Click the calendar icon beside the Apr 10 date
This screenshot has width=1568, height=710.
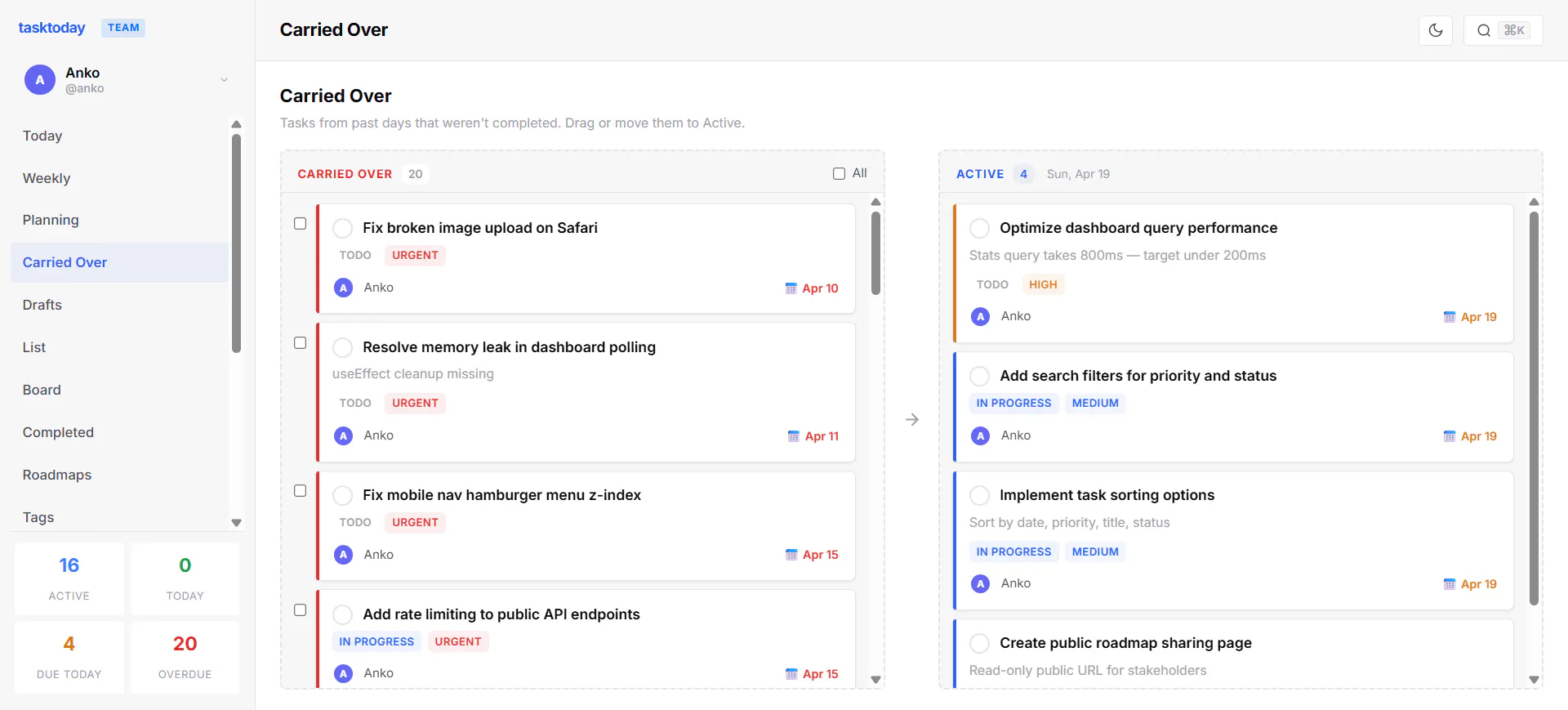tap(791, 288)
